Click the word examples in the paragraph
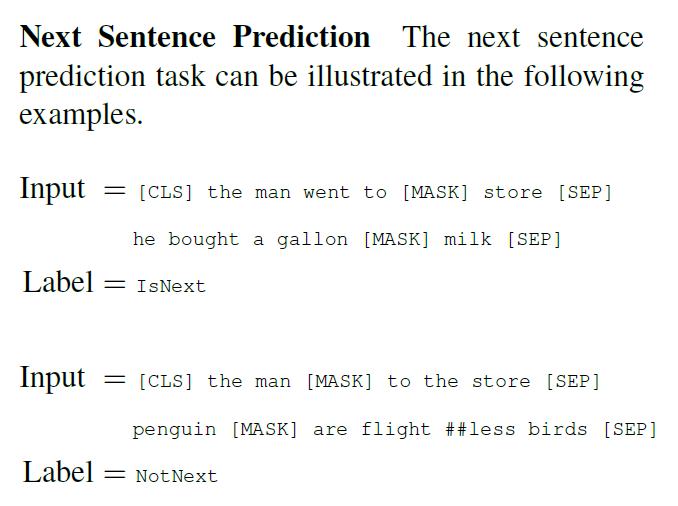This screenshot has height=506, width=678. [x=81, y=116]
